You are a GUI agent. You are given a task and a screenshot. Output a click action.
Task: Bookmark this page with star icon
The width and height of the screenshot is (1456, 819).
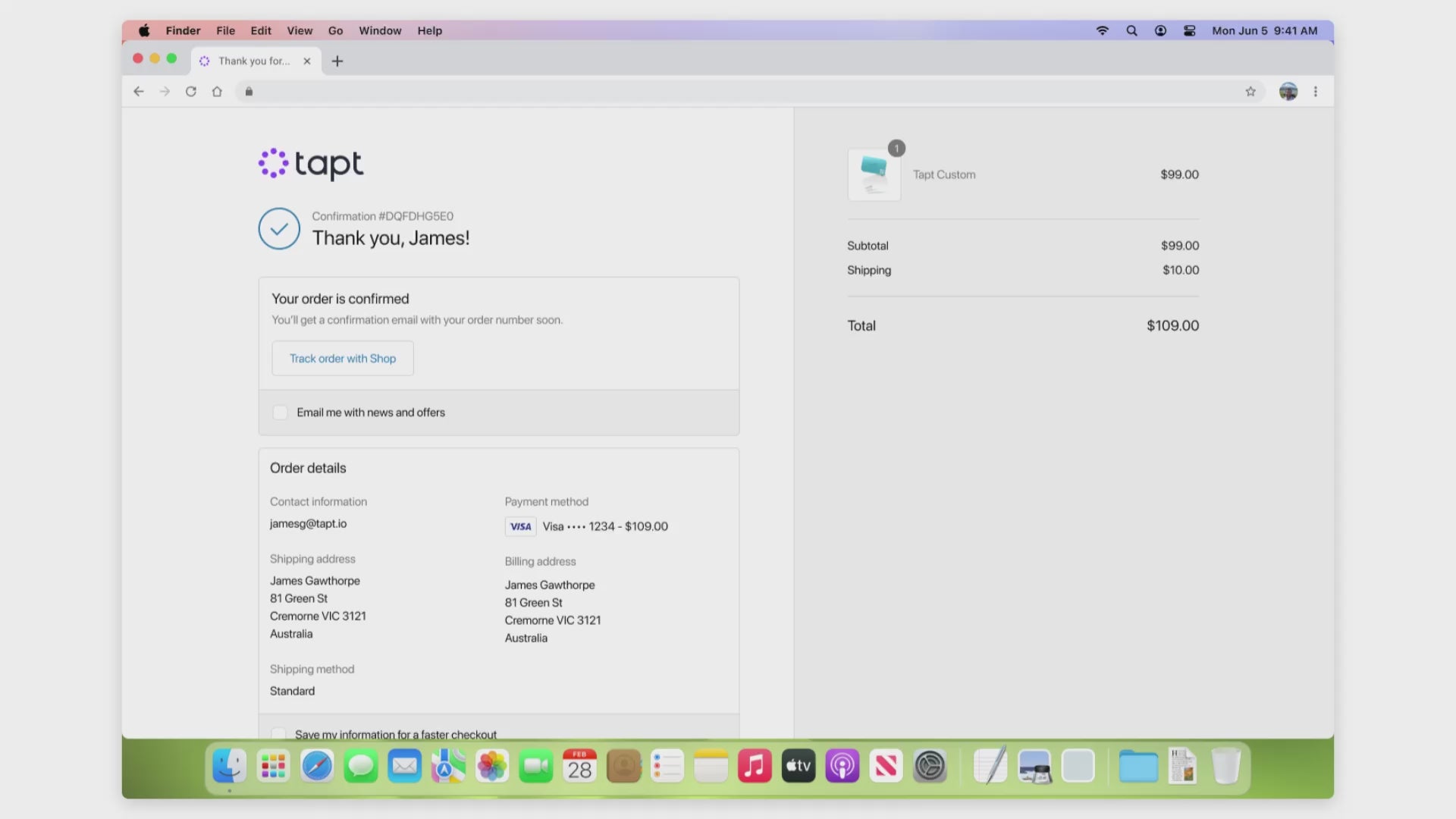(x=1250, y=92)
